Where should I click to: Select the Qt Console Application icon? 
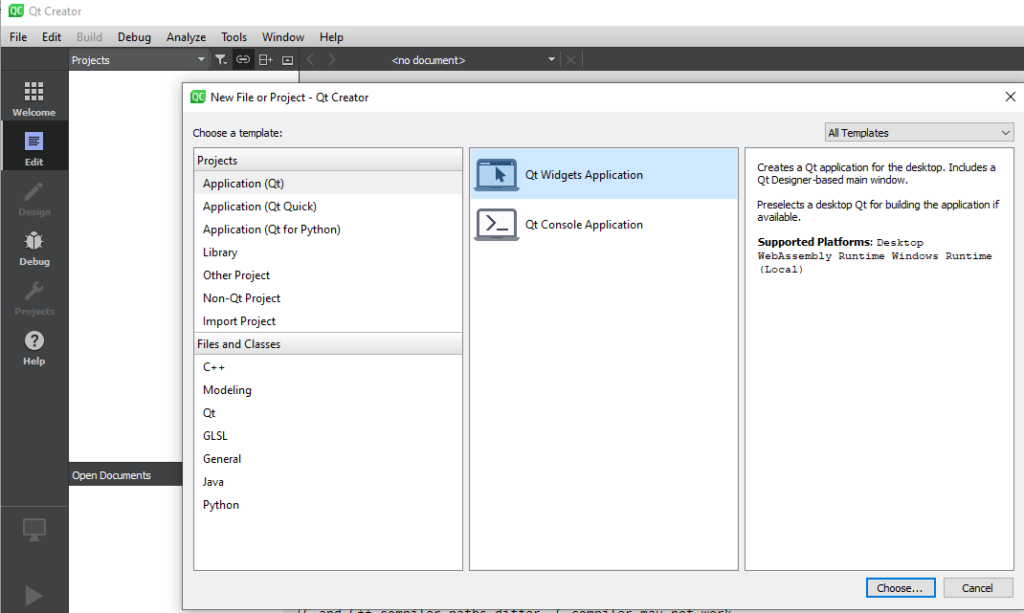[496, 225]
